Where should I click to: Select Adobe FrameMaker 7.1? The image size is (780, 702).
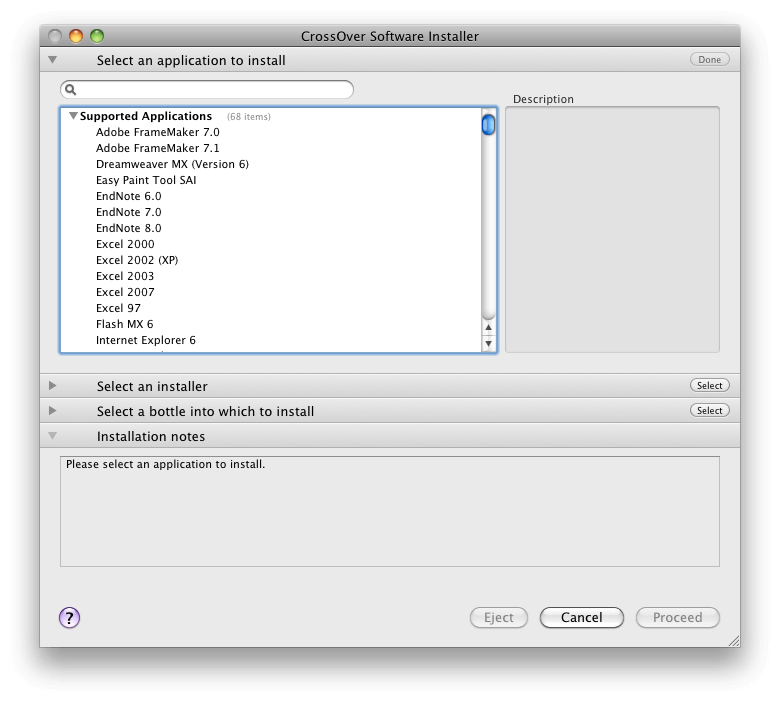click(158, 148)
